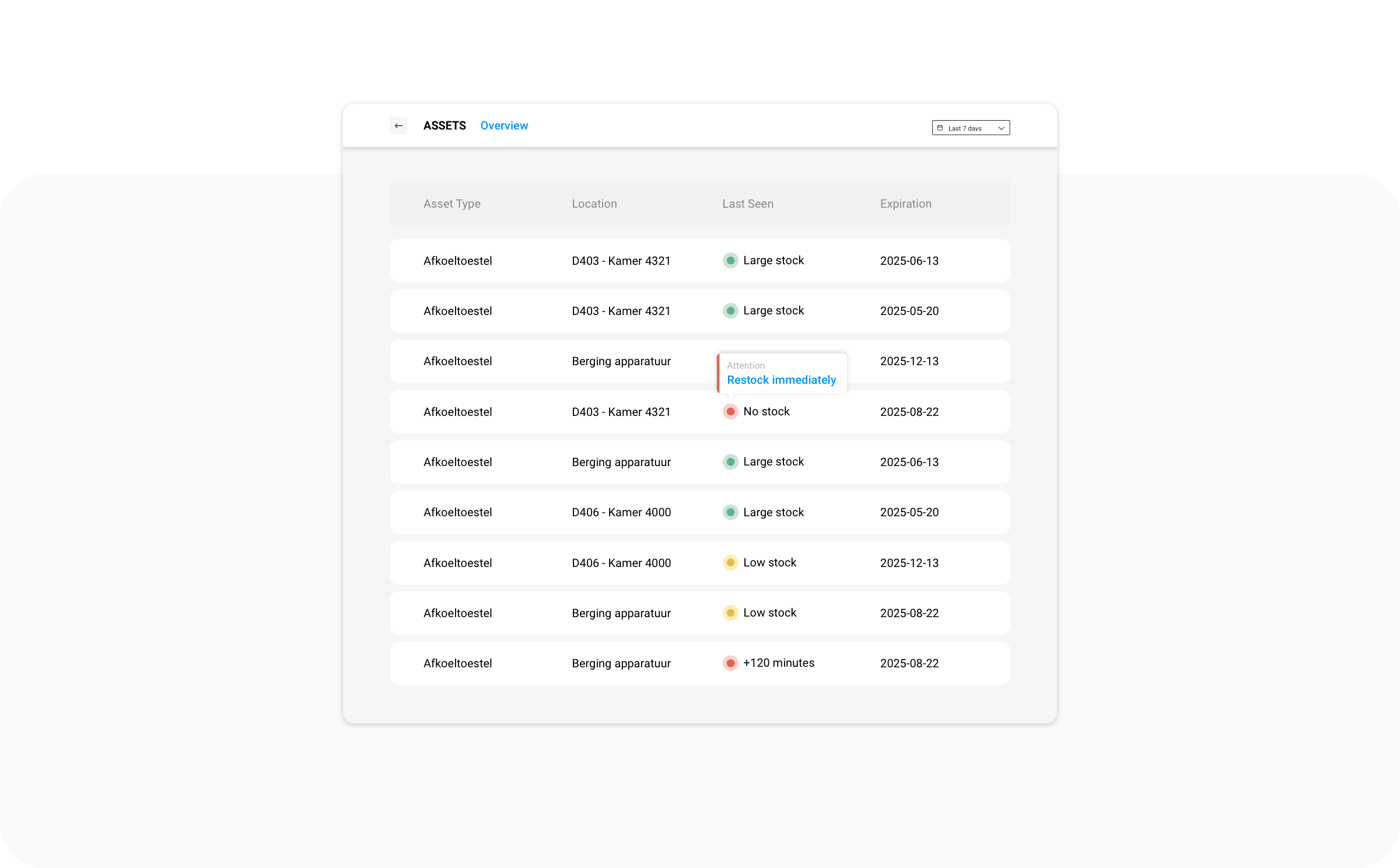Click the chevron arrow in date filter
The height and width of the screenshot is (868, 1400).
[1001, 128]
